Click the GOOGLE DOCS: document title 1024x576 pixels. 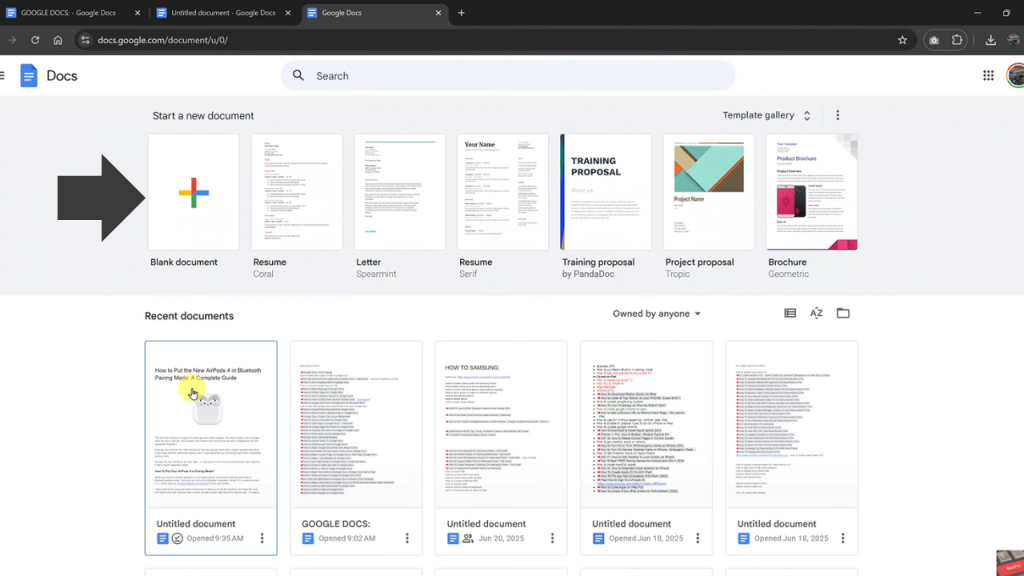336,524
